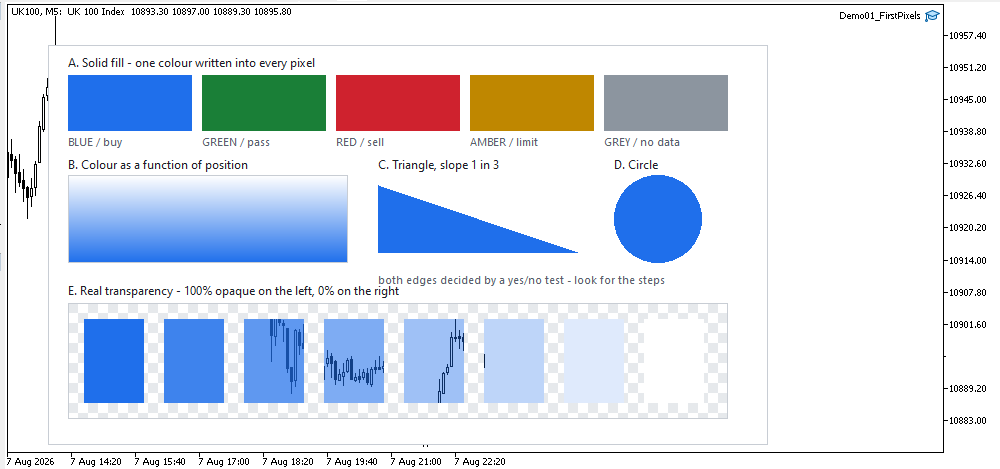Image resolution: width=1000 pixels, height=469 pixels.
Task: Click price 10901.60 on the price scale
Action: (968, 325)
